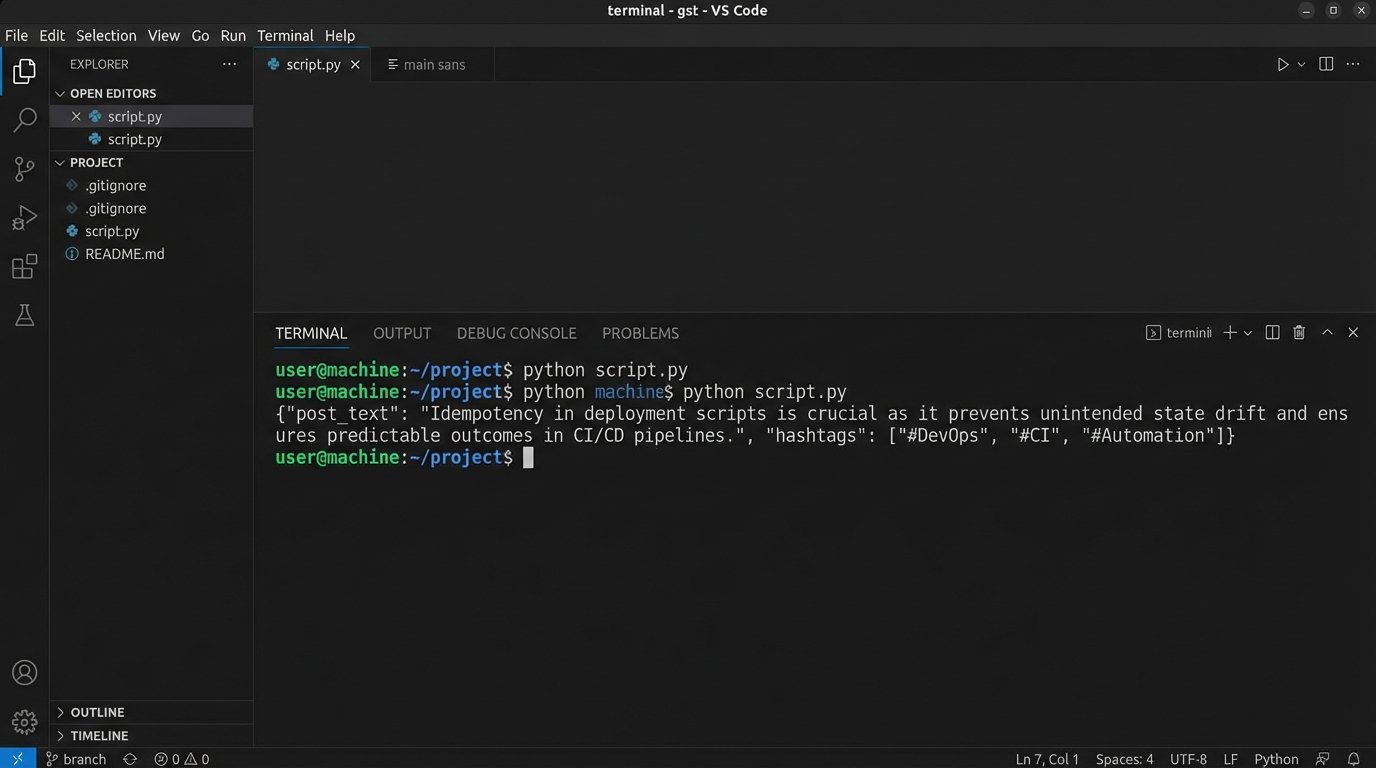Image resolution: width=1376 pixels, height=768 pixels.
Task: Toggle maximize panel with the chevron icon
Action: tap(1327, 332)
